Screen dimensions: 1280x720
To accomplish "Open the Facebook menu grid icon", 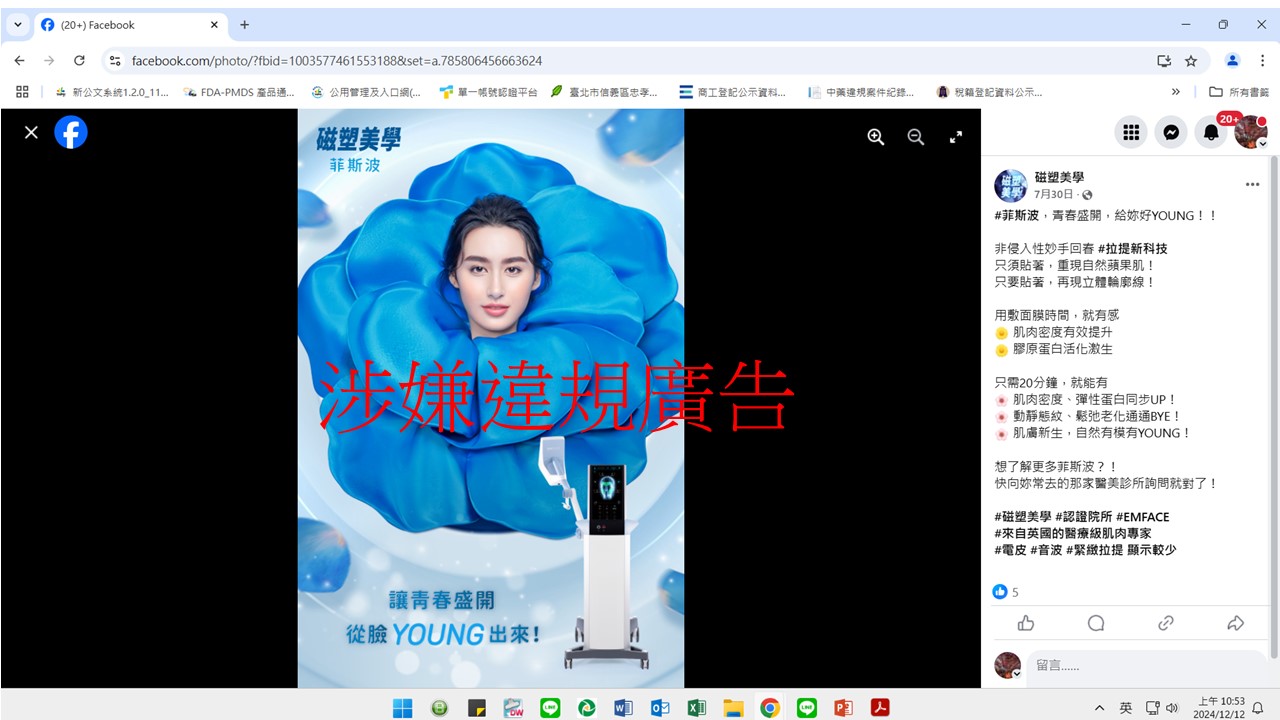I will (1131, 132).
